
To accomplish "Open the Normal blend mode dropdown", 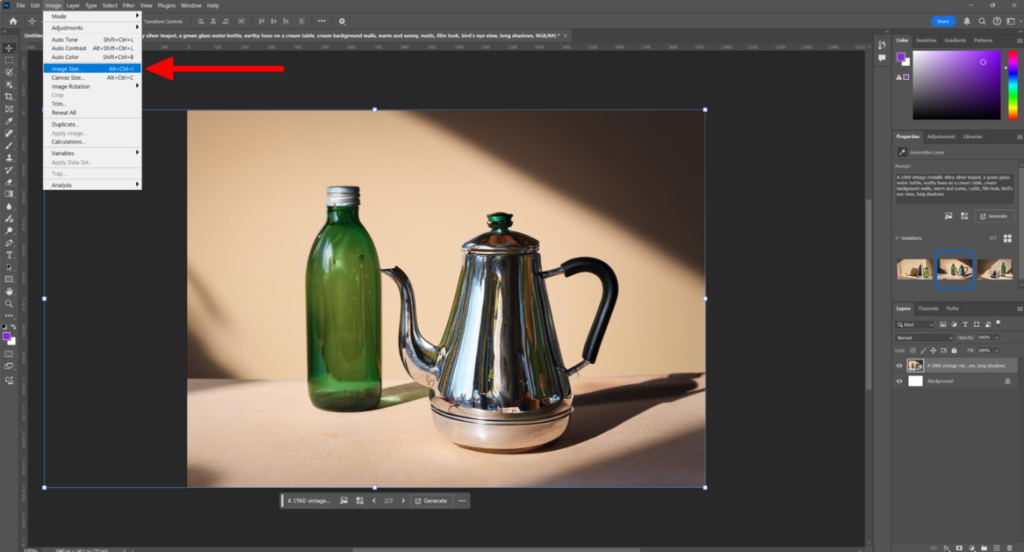I will [923, 338].
